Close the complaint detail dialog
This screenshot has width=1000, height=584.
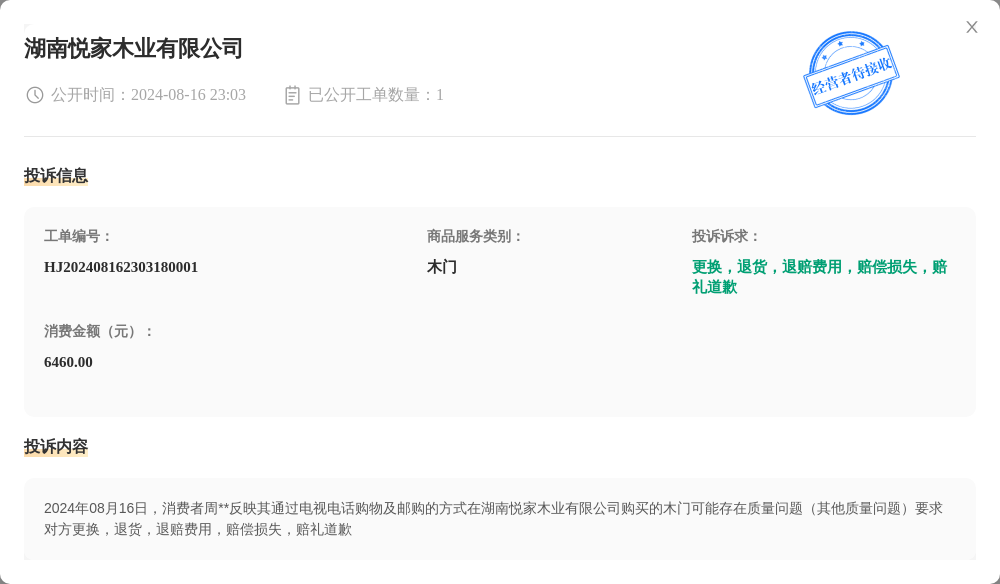coord(972,27)
